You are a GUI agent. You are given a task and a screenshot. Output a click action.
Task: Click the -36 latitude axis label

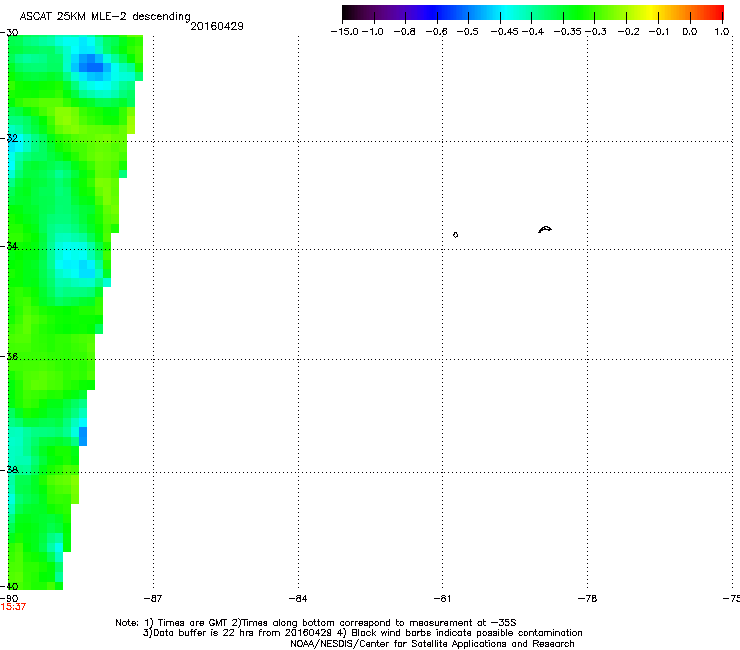[9, 356]
